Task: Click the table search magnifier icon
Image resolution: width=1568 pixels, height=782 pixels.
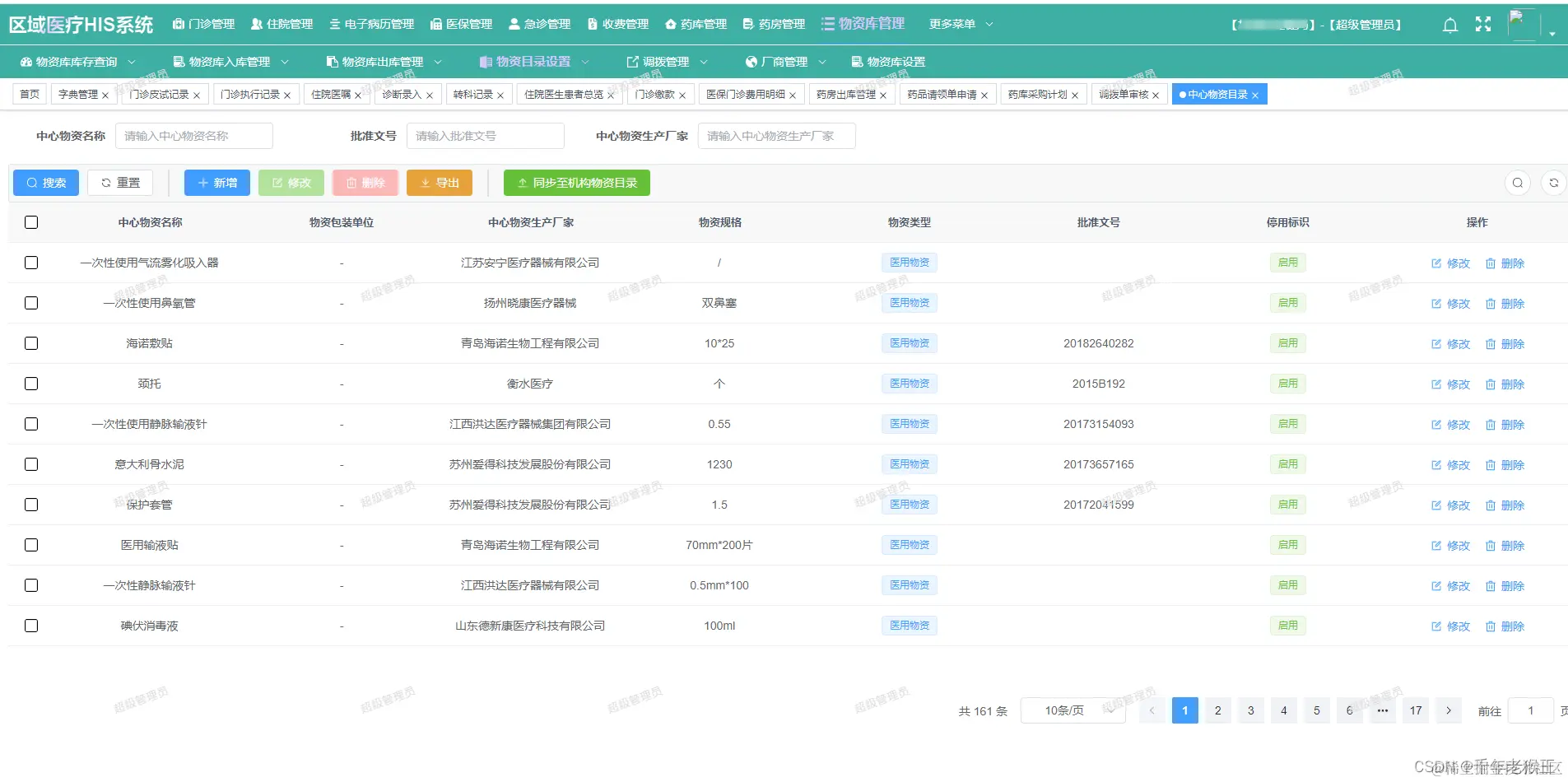Action: coord(1518,183)
